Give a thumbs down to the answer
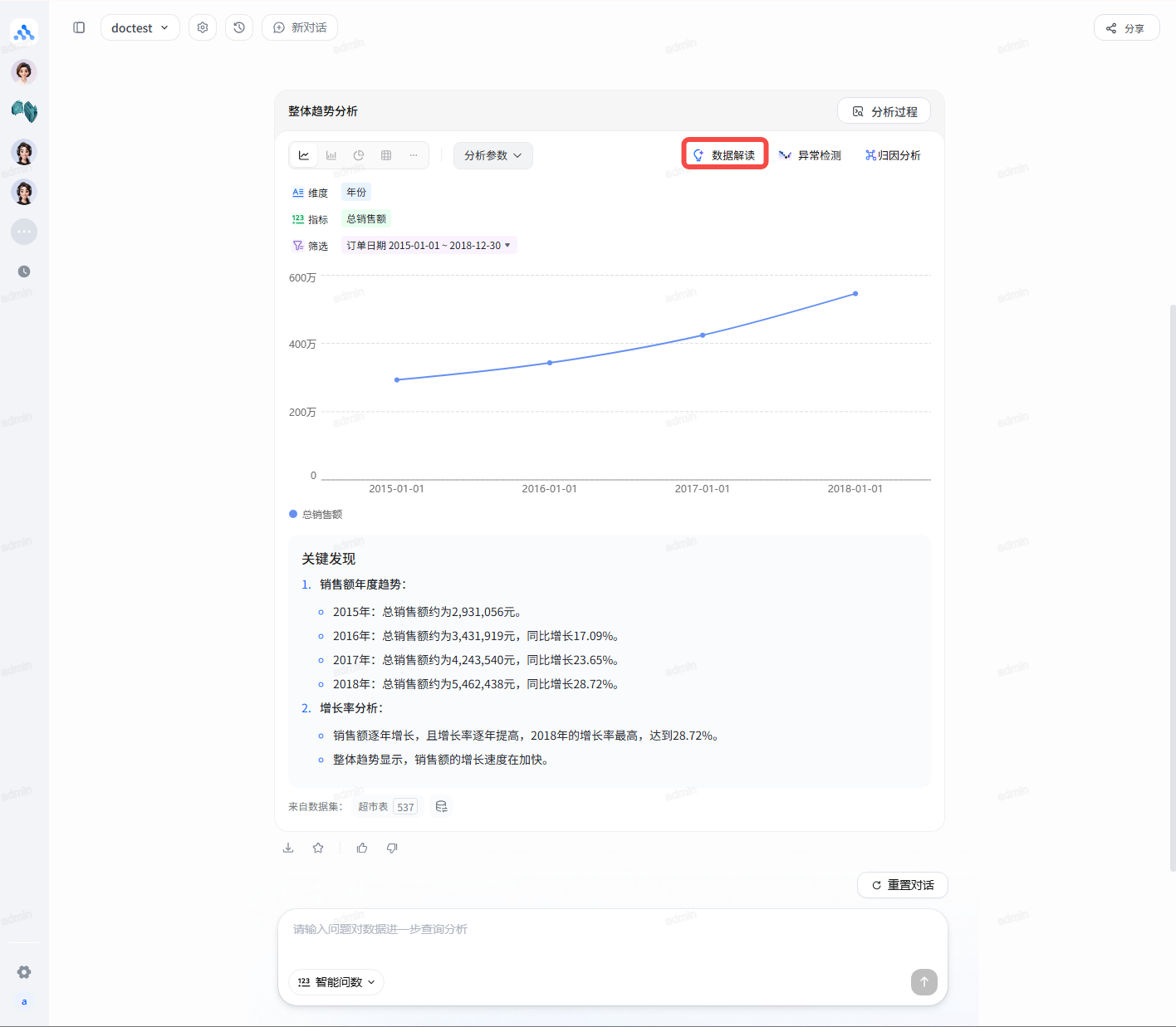Viewport: 1176px width, 1027px height. coord(392,848)
